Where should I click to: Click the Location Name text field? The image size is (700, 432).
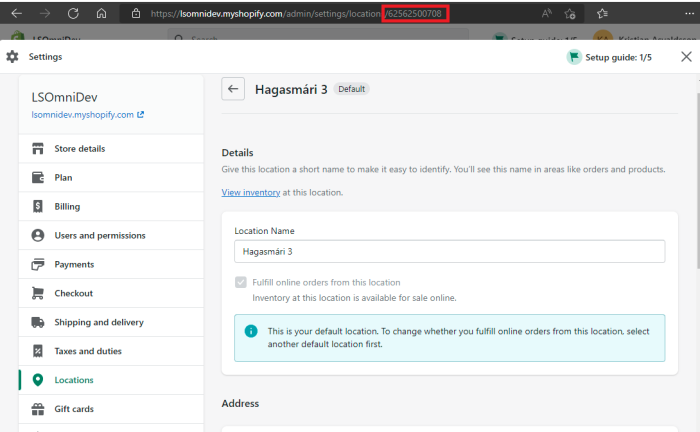449,252
